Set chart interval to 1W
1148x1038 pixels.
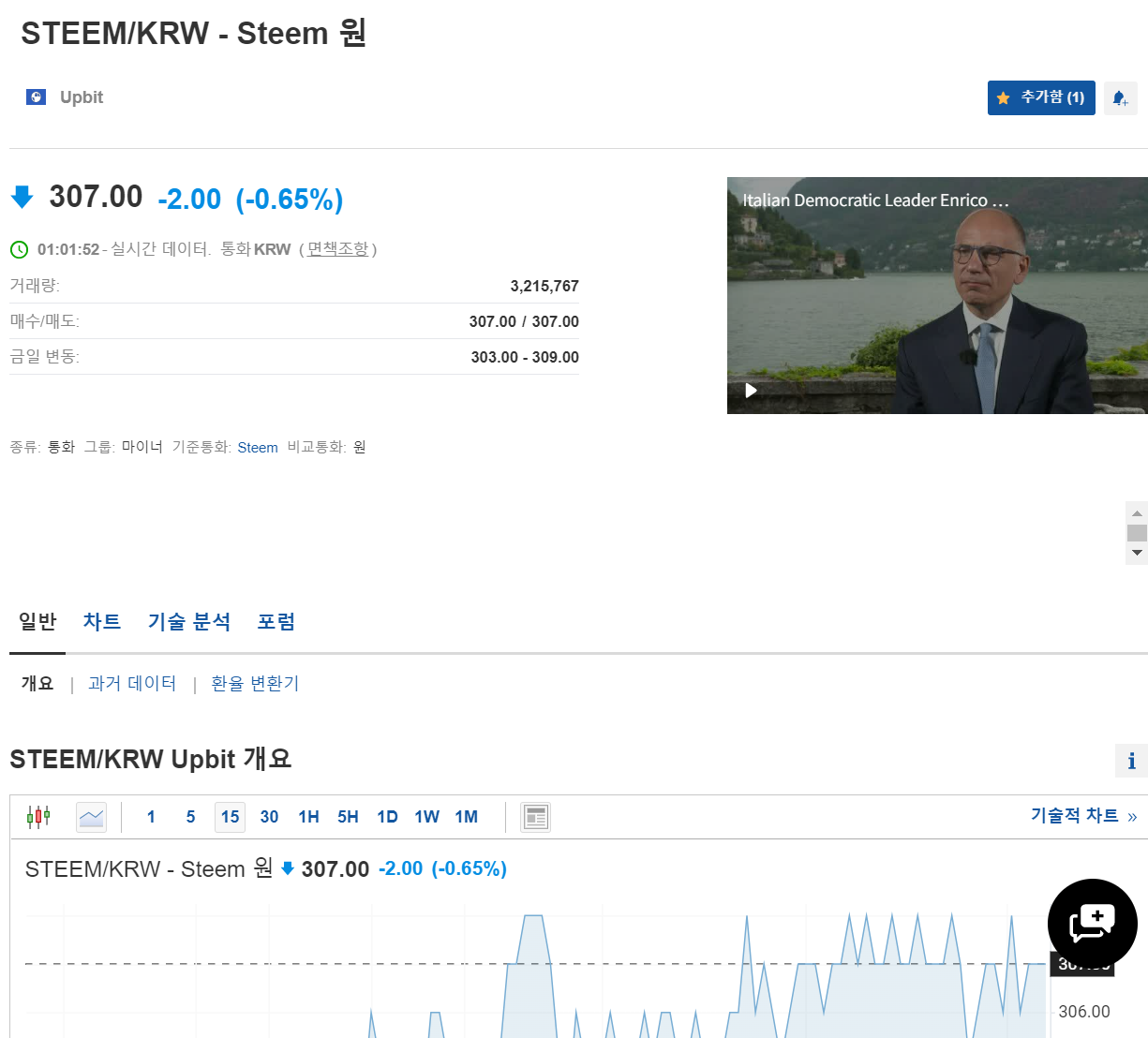coord(426,817)
